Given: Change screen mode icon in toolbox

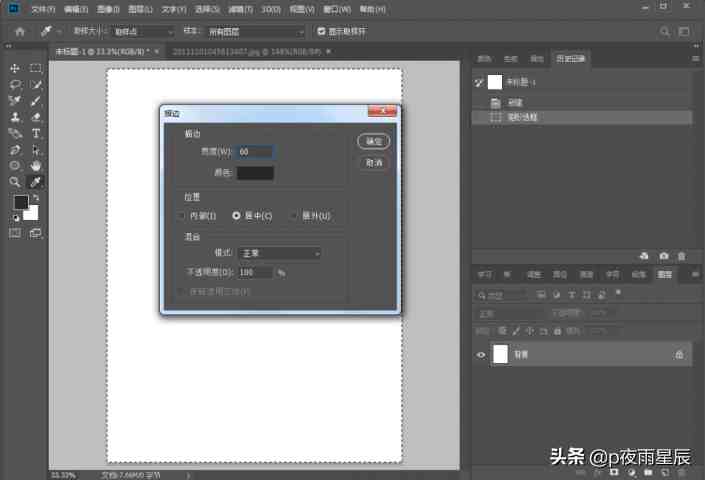Looking at the screenshot, I should (x=36, y=233).
